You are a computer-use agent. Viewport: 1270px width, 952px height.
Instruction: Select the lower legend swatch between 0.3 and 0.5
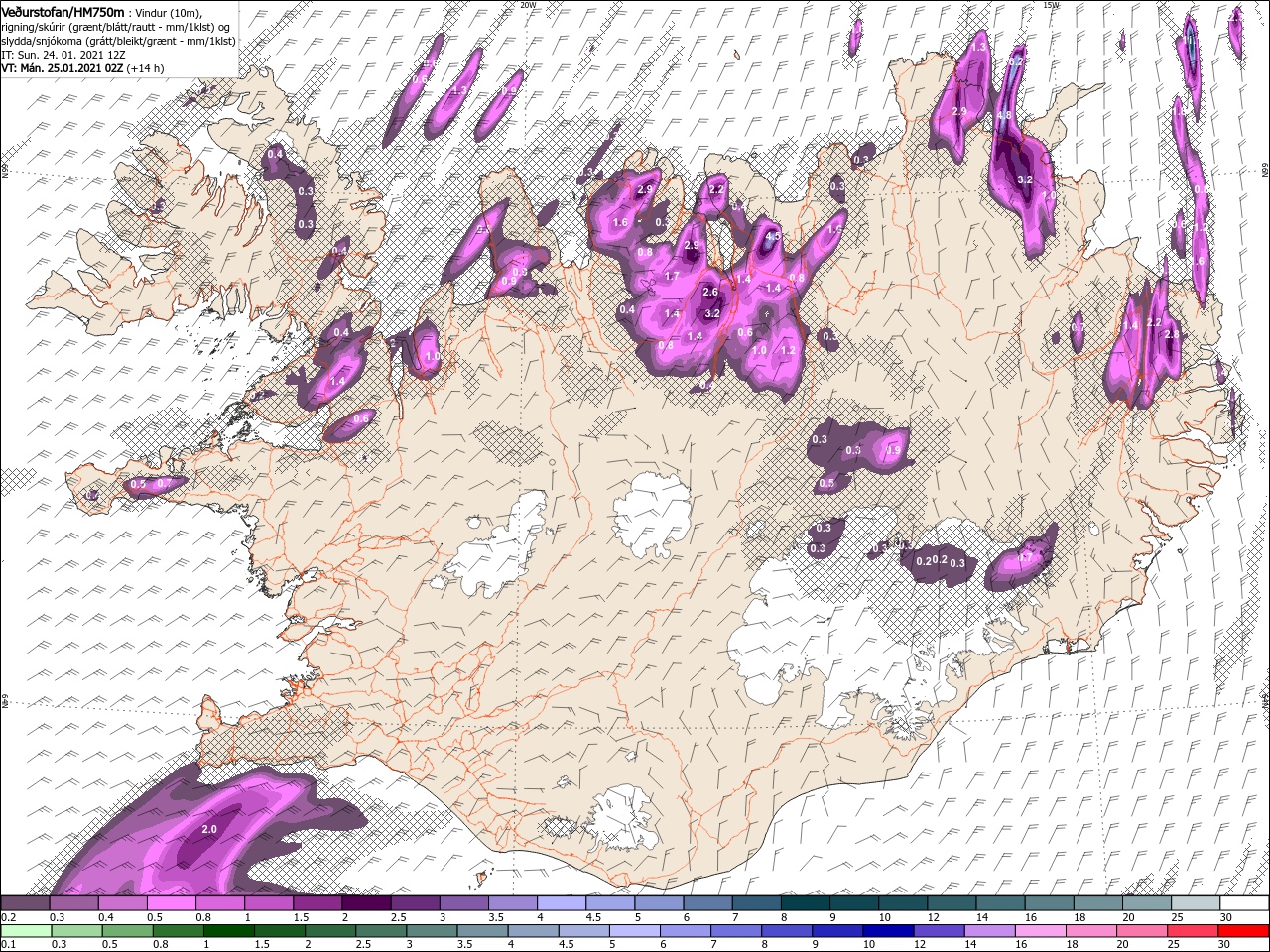pos(76,931)
